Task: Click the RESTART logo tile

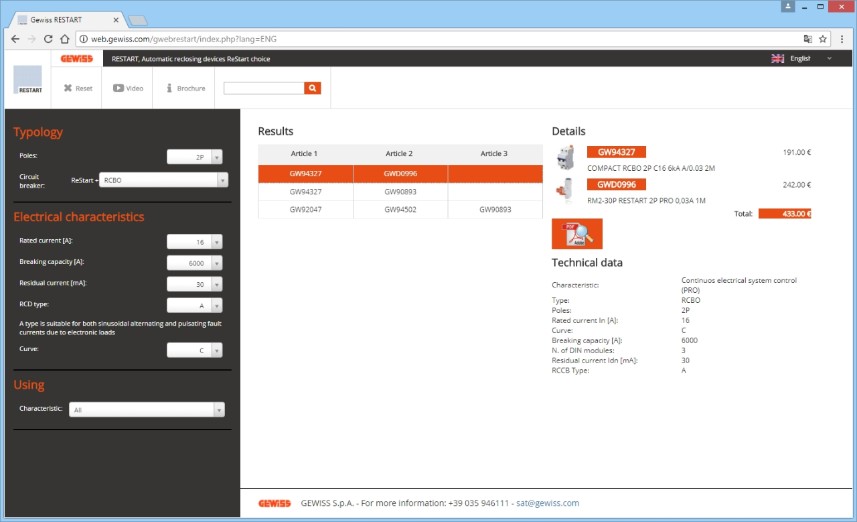Action: pyautogui.click(x=28, y=80)
